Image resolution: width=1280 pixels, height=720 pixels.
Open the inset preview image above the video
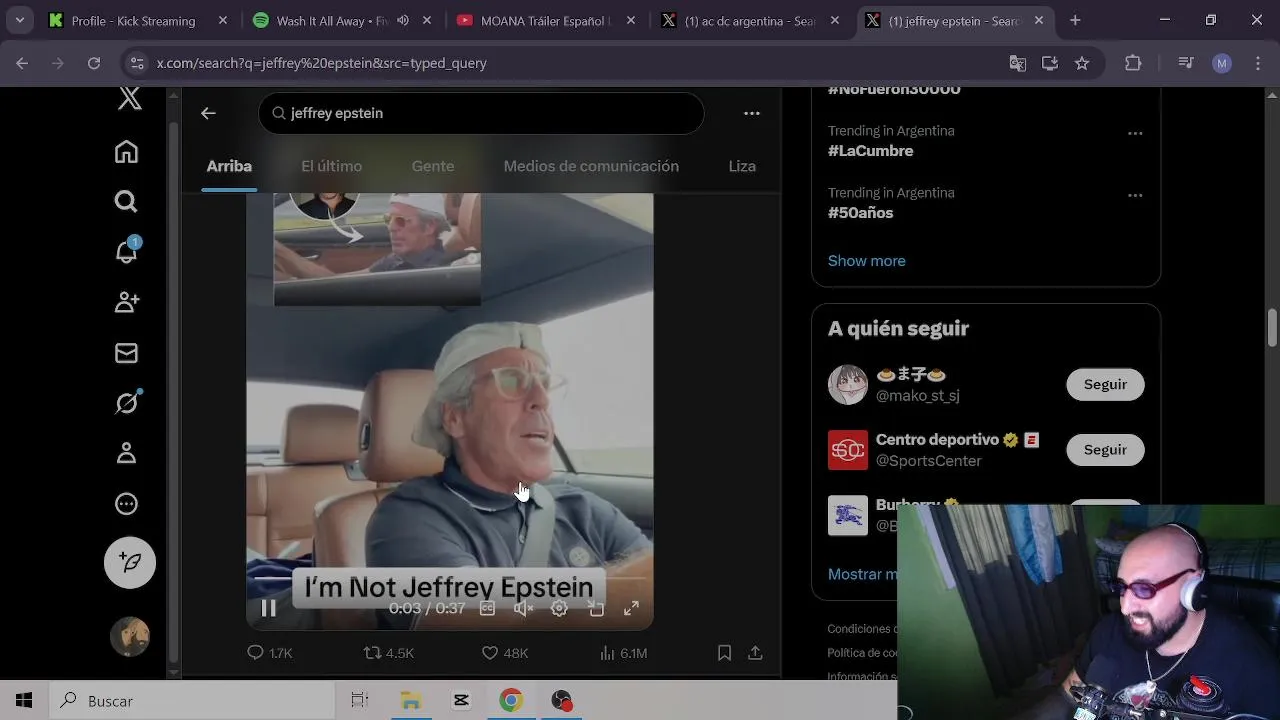377,250
